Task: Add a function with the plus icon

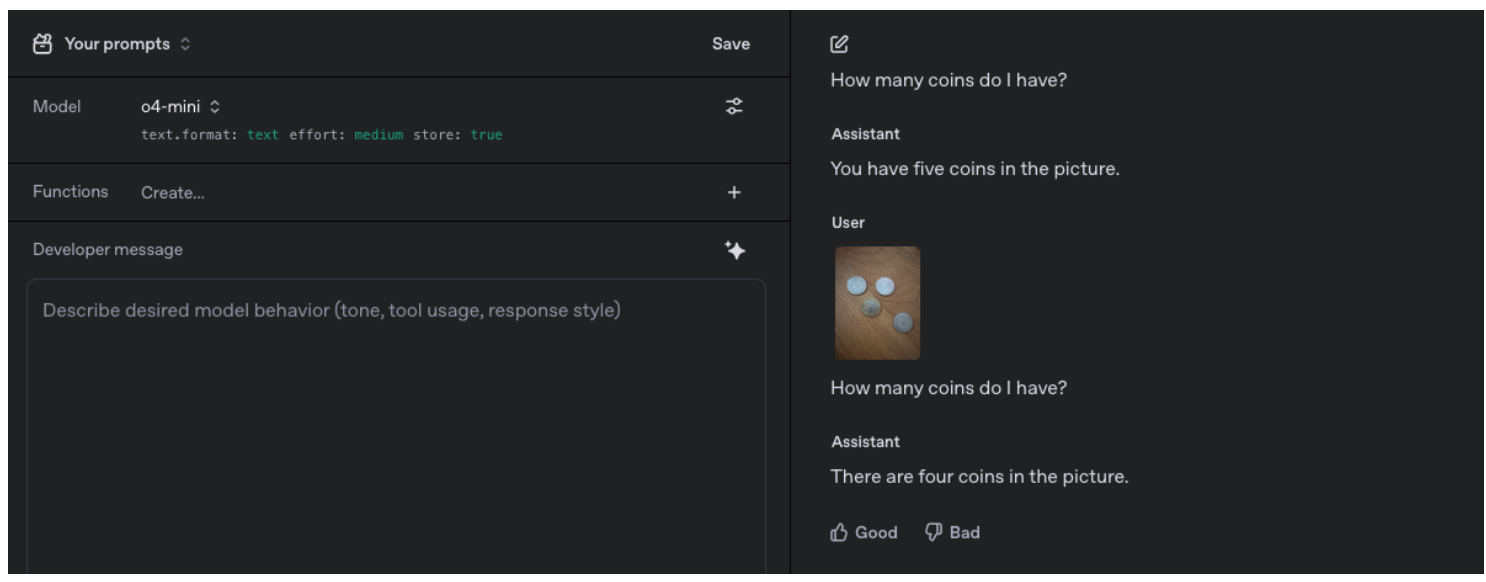Action: coord(734,193)
